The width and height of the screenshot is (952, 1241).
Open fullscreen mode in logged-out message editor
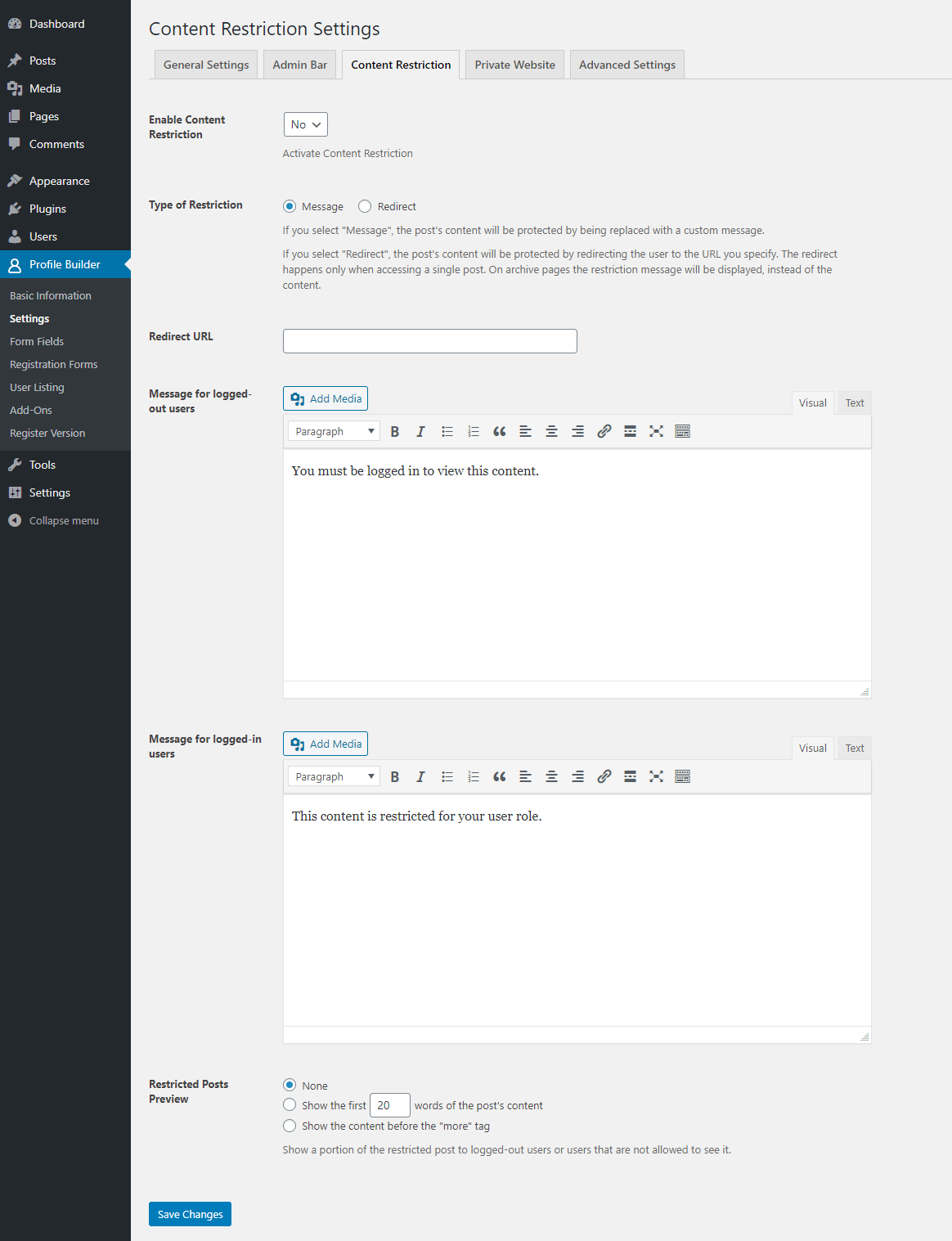pyautogui.click(x=657, y=431)
